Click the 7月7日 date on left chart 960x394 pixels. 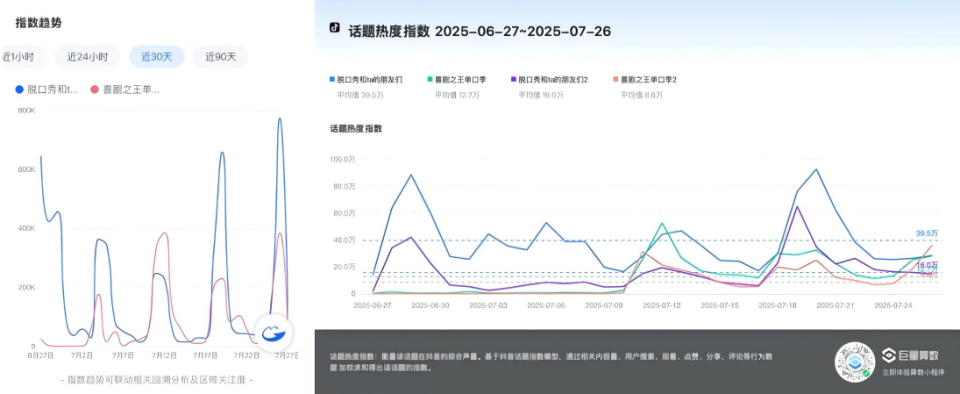click(x=122, y=354)
